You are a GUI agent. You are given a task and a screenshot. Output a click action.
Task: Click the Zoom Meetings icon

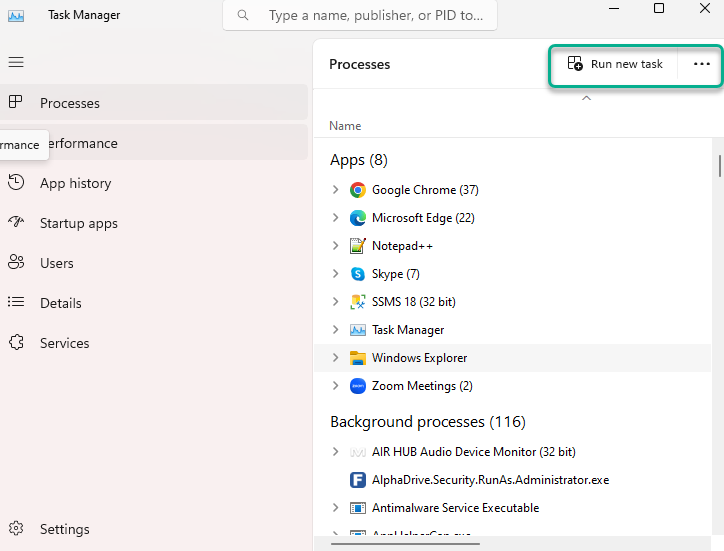click(x=357, y=386)
